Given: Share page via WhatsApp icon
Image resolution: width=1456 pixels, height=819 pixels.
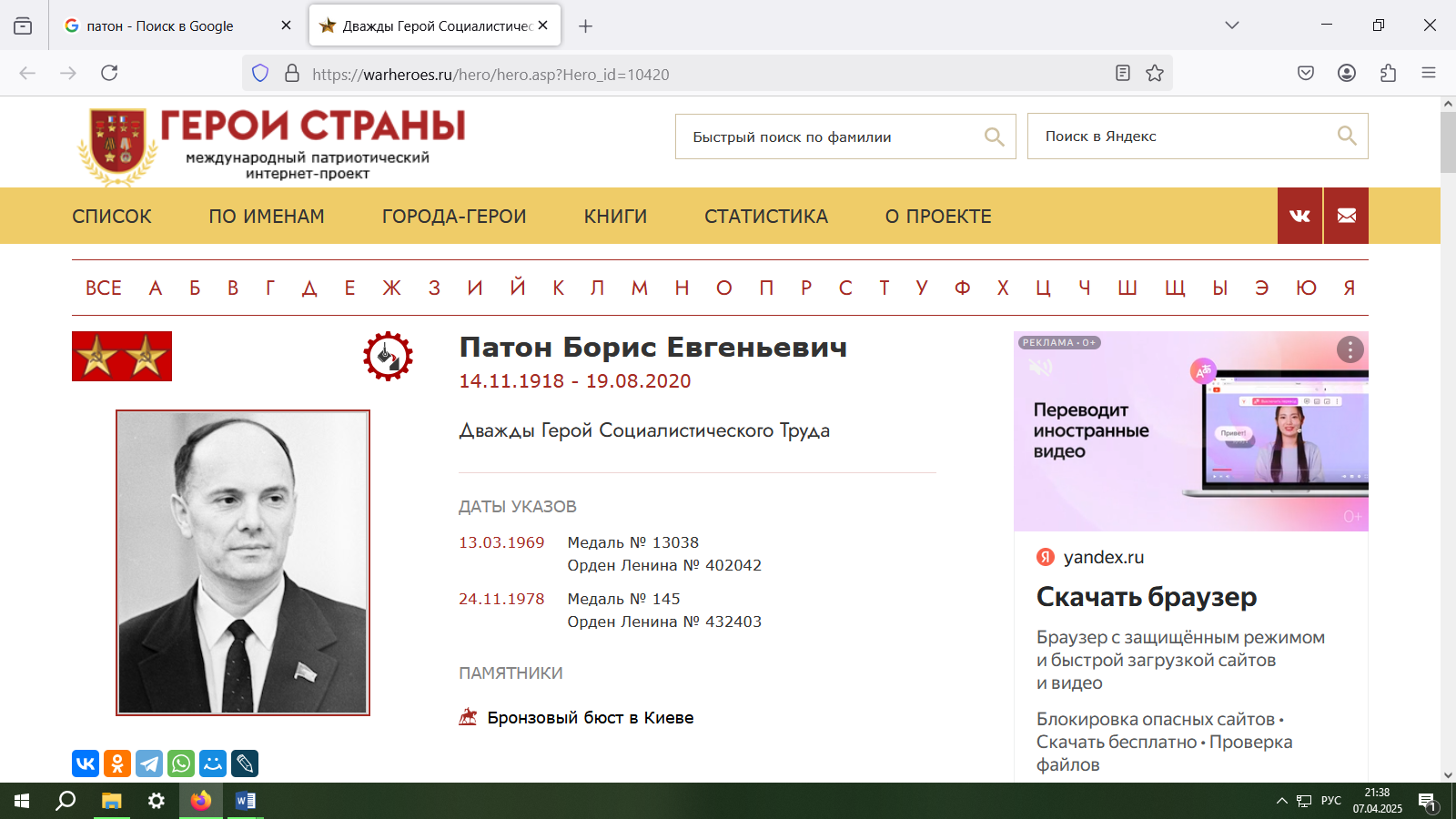Looking at the screenshot, I should pyautogui.click(x=181, y=763).
